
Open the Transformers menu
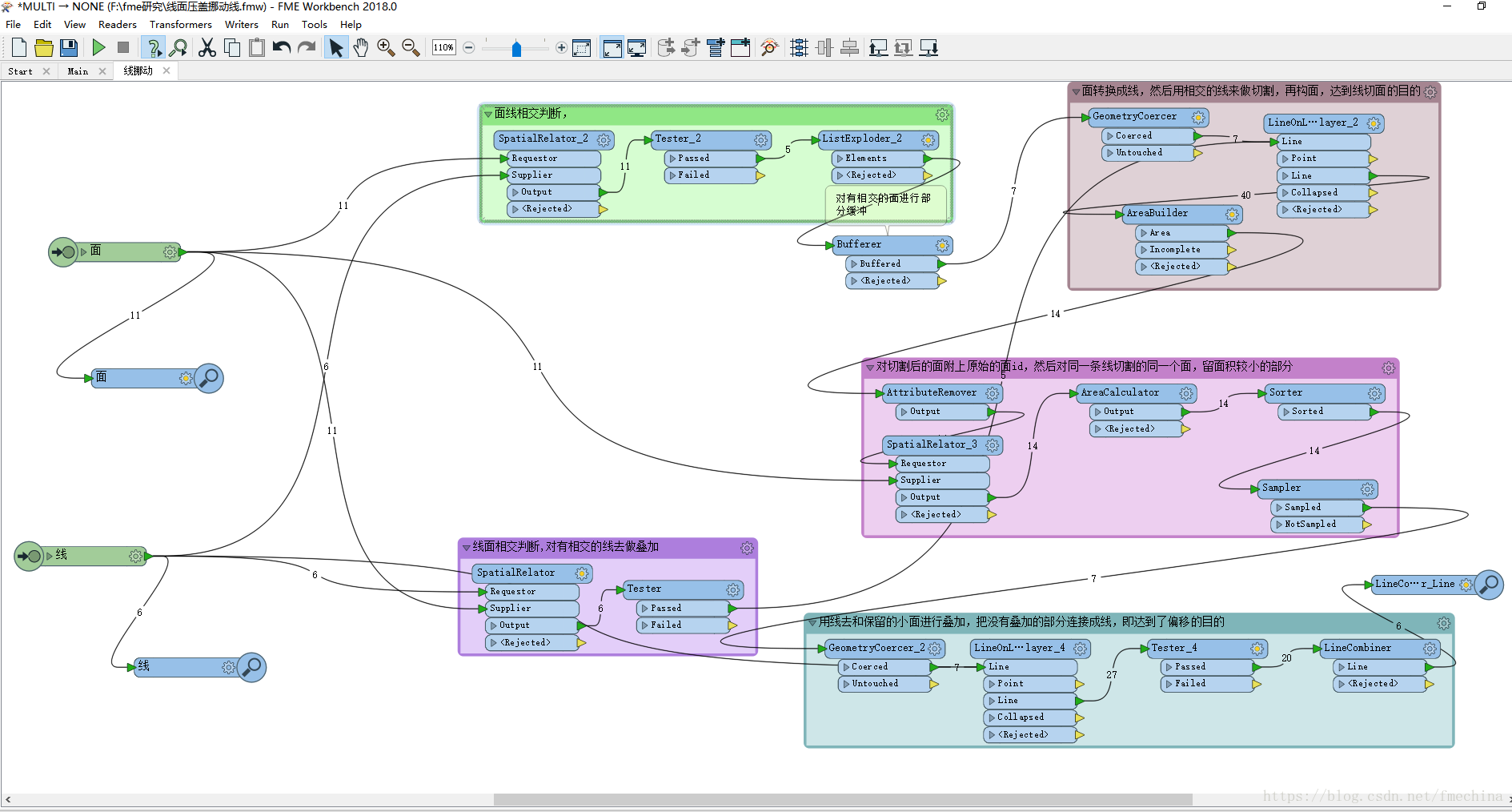(x=181, y=25)
